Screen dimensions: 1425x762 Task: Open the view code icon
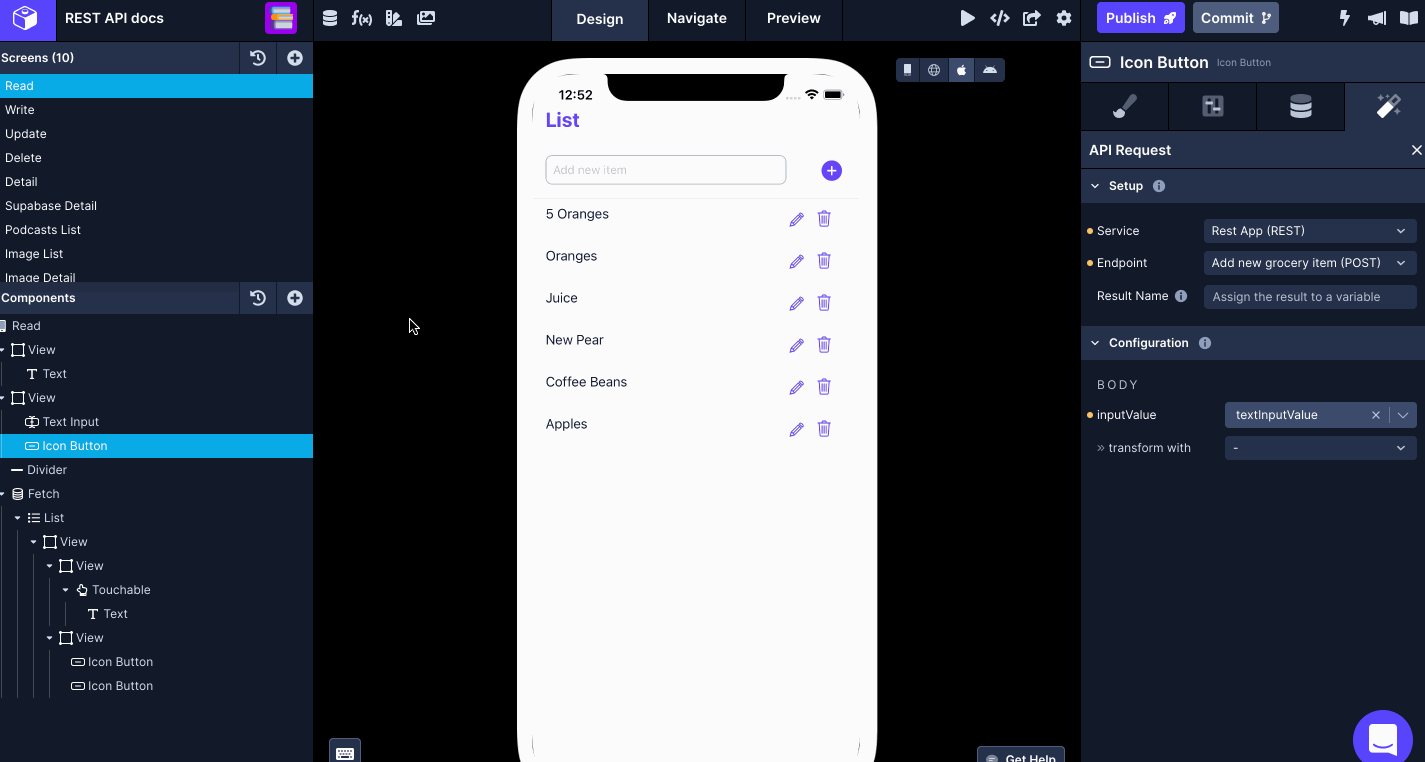point(999,18)
